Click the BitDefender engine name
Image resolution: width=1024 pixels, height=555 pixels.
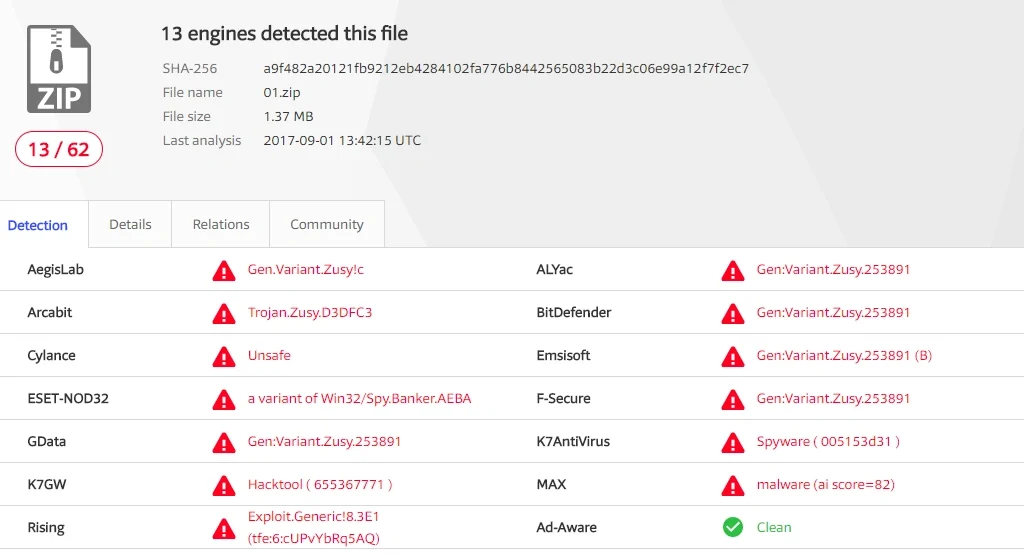(x=573, y=312)
